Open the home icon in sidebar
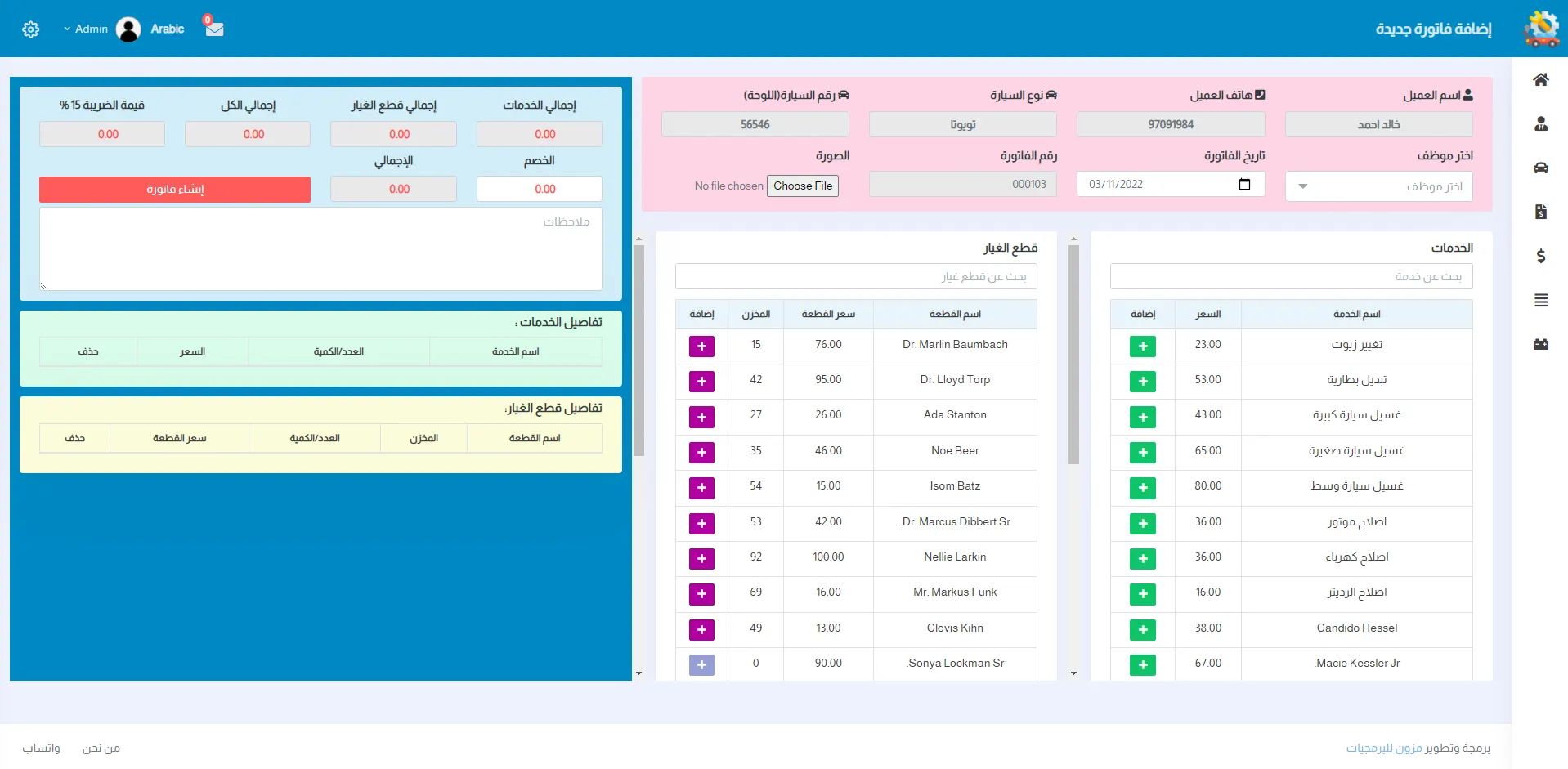This screenshot has height=769, width=1568. point(1540,79)
